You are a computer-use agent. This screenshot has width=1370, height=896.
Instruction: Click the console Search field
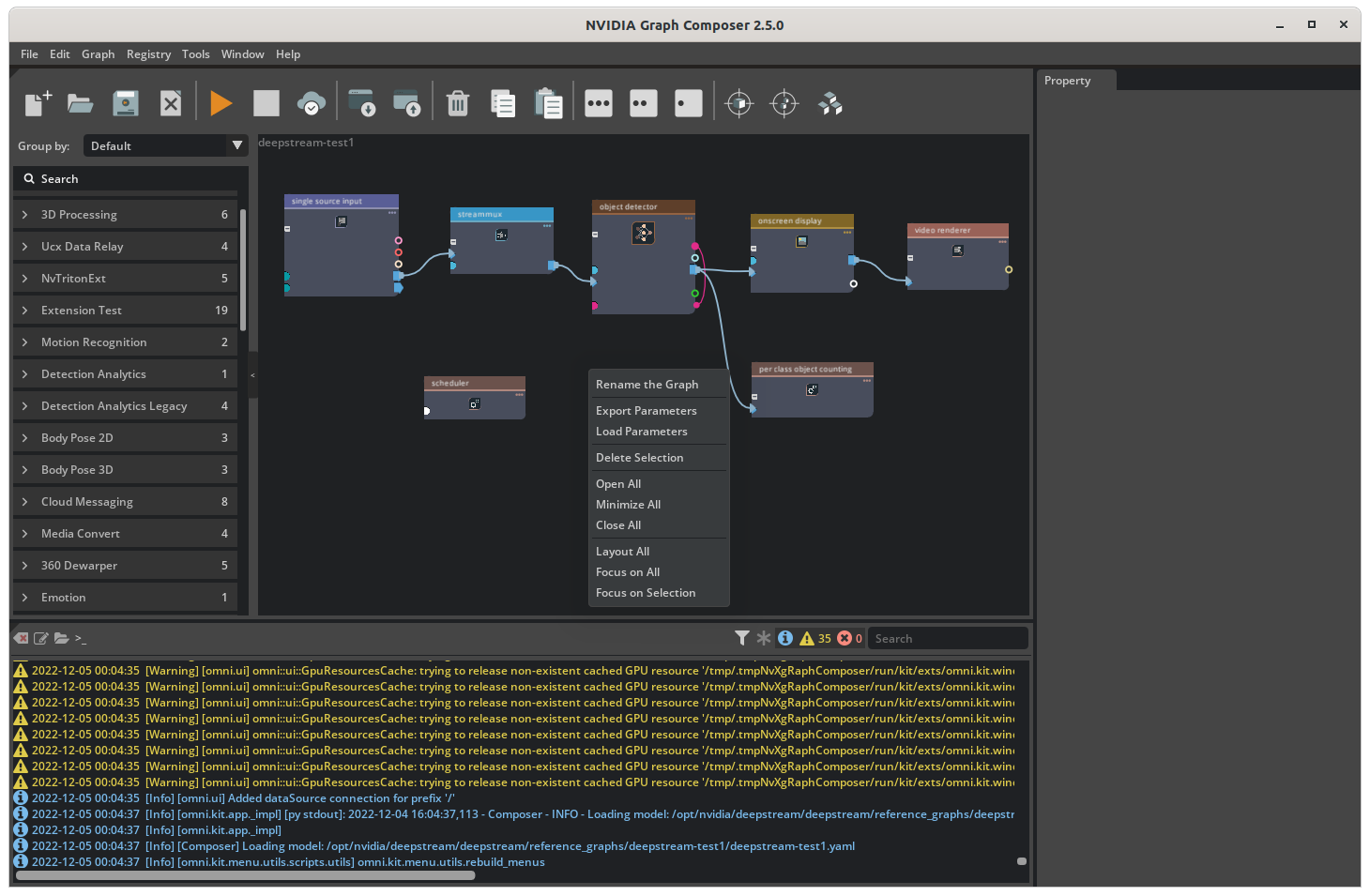coord(948,639)
